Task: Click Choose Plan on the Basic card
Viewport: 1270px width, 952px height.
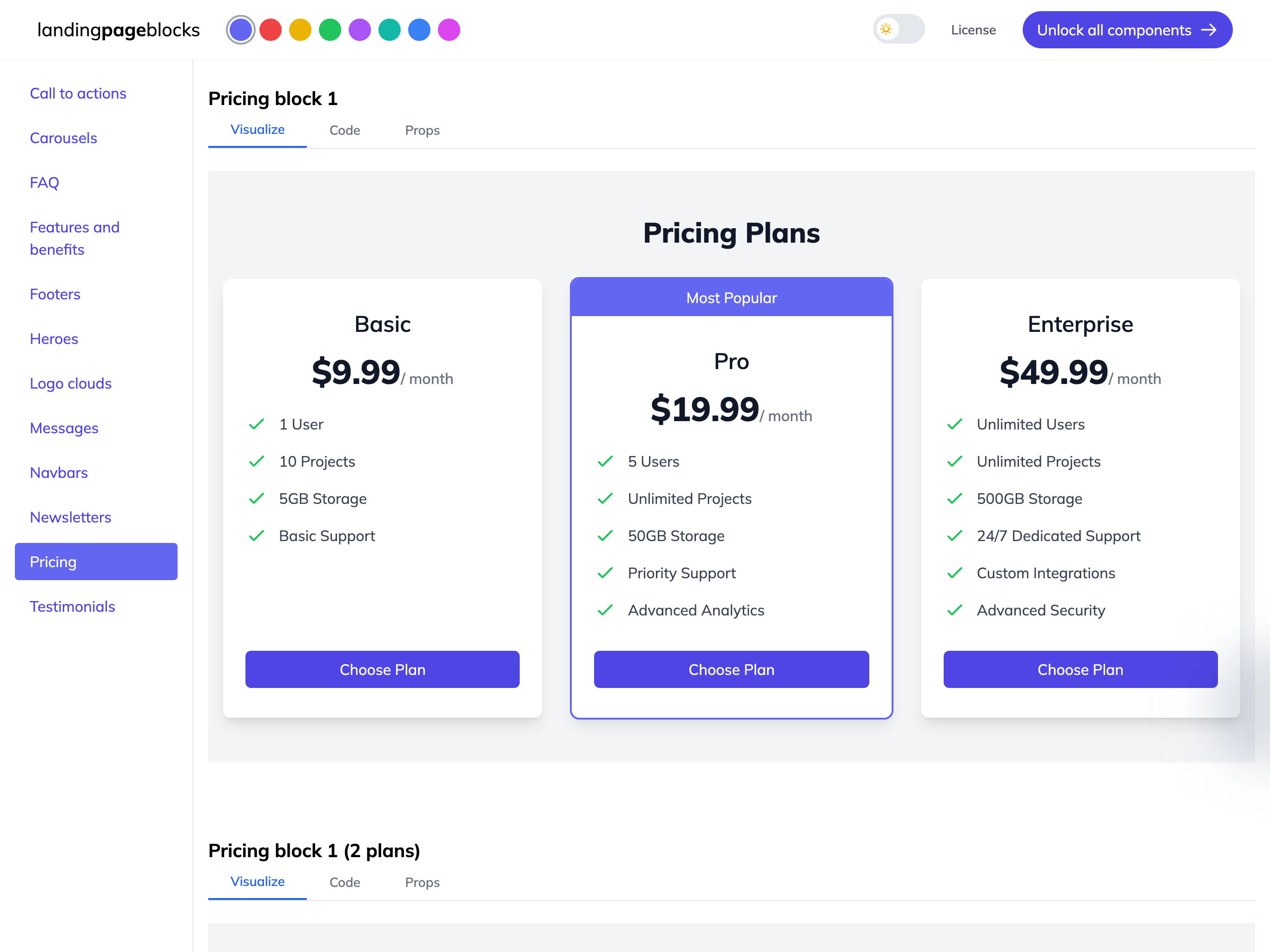Action: point(383,669)
